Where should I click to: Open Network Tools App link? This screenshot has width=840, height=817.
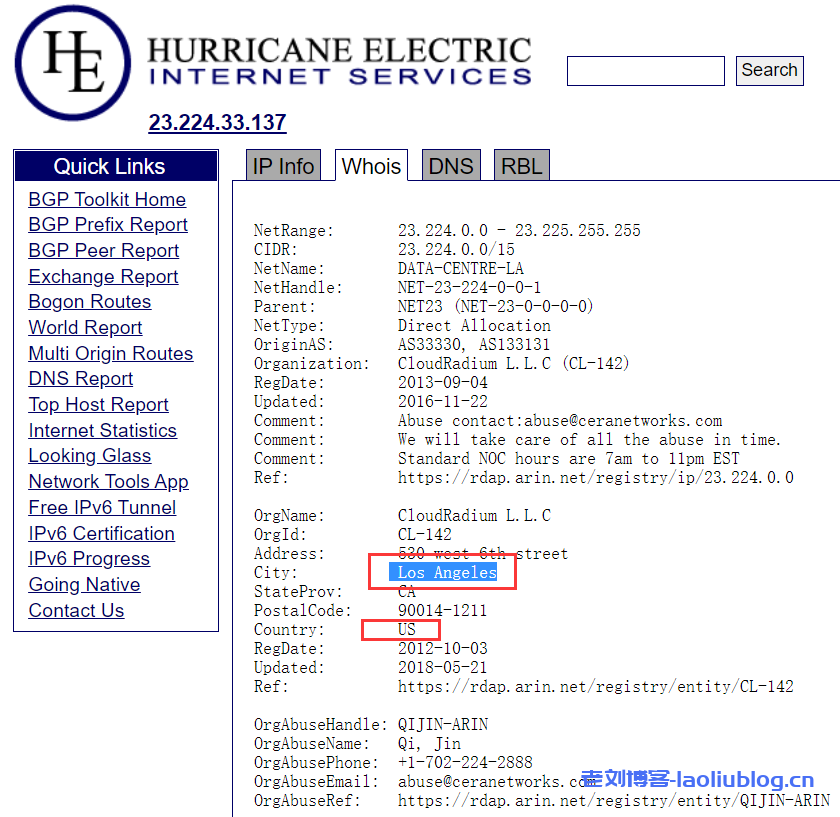(108, 482)
